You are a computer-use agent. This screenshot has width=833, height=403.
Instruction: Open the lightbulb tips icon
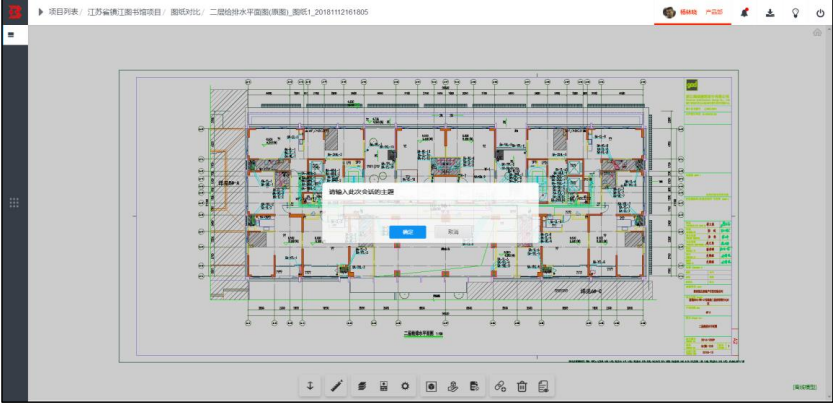point(795,13)
